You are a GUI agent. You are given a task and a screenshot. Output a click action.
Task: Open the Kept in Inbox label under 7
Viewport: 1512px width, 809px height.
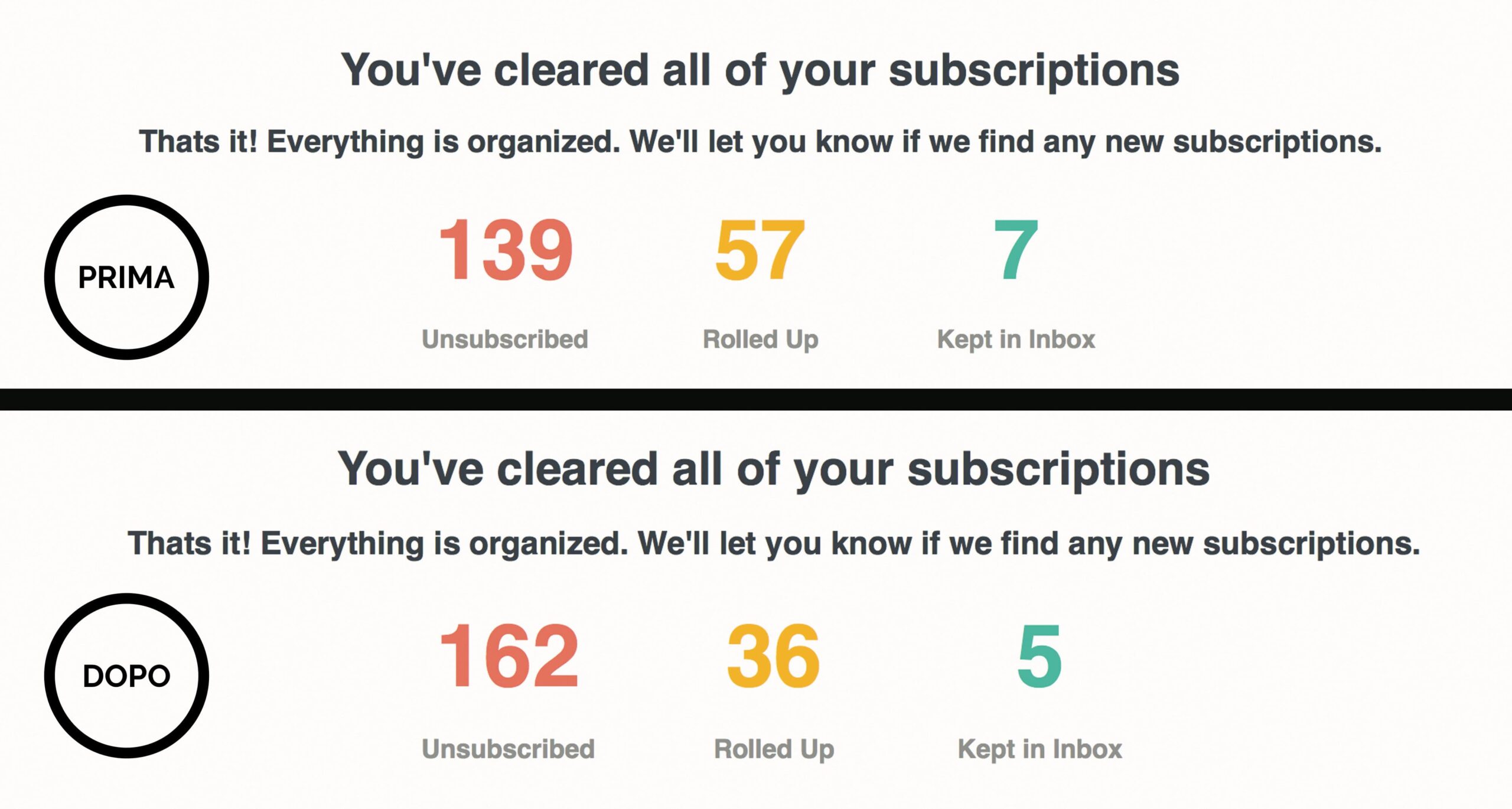click(x=1016, y=340)
